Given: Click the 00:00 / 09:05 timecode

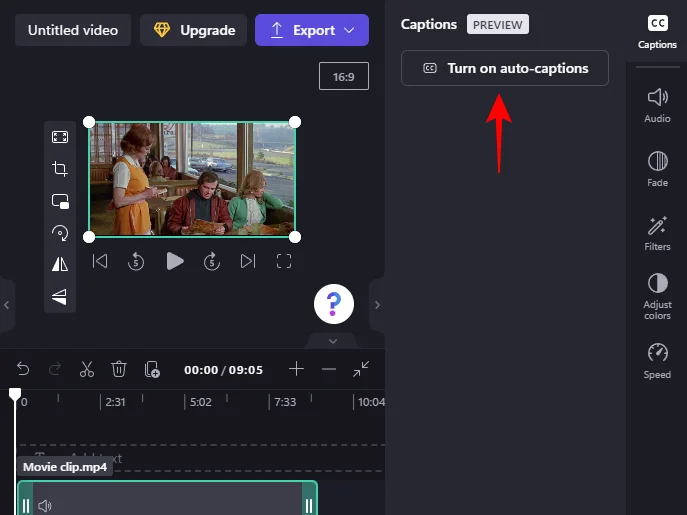Looking at the screenshot, I should pos(223,369).
